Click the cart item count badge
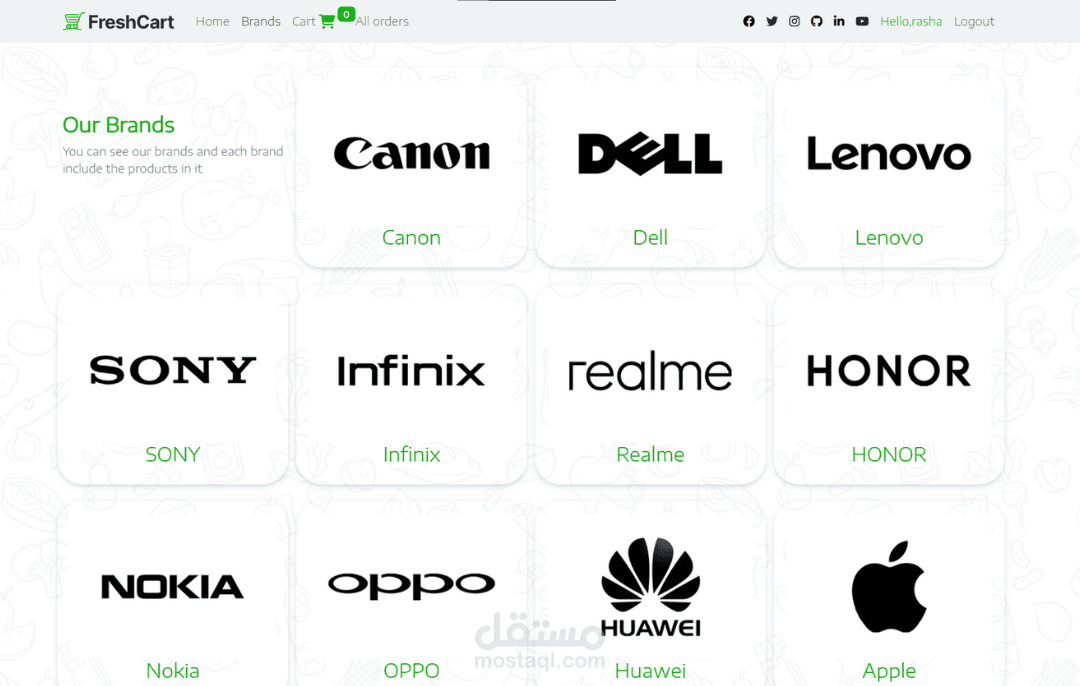The image size is (1080, 686). pyautogui.click(x=346, y=14)
